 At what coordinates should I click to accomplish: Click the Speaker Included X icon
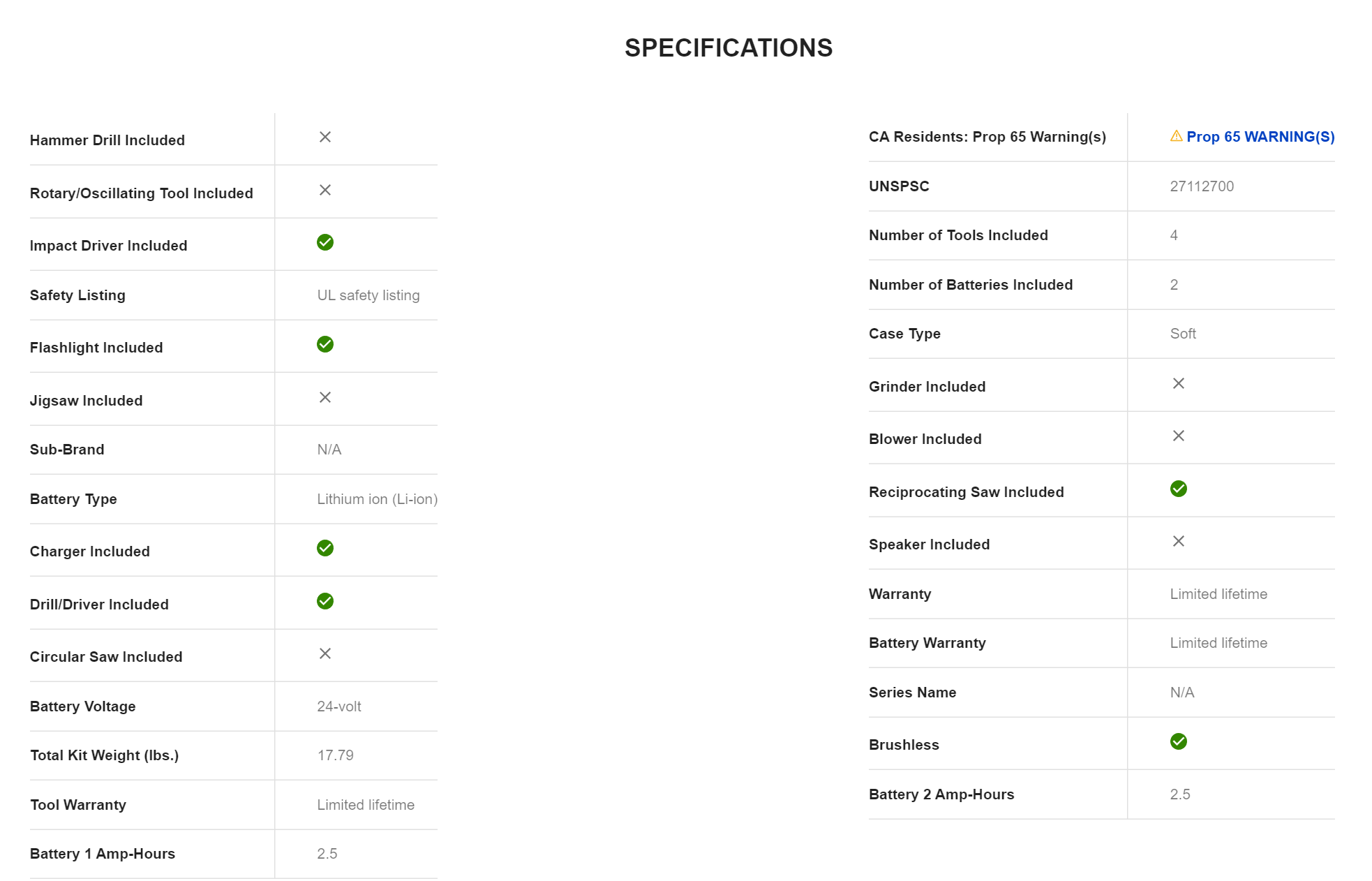click(x=1179, y=541)
